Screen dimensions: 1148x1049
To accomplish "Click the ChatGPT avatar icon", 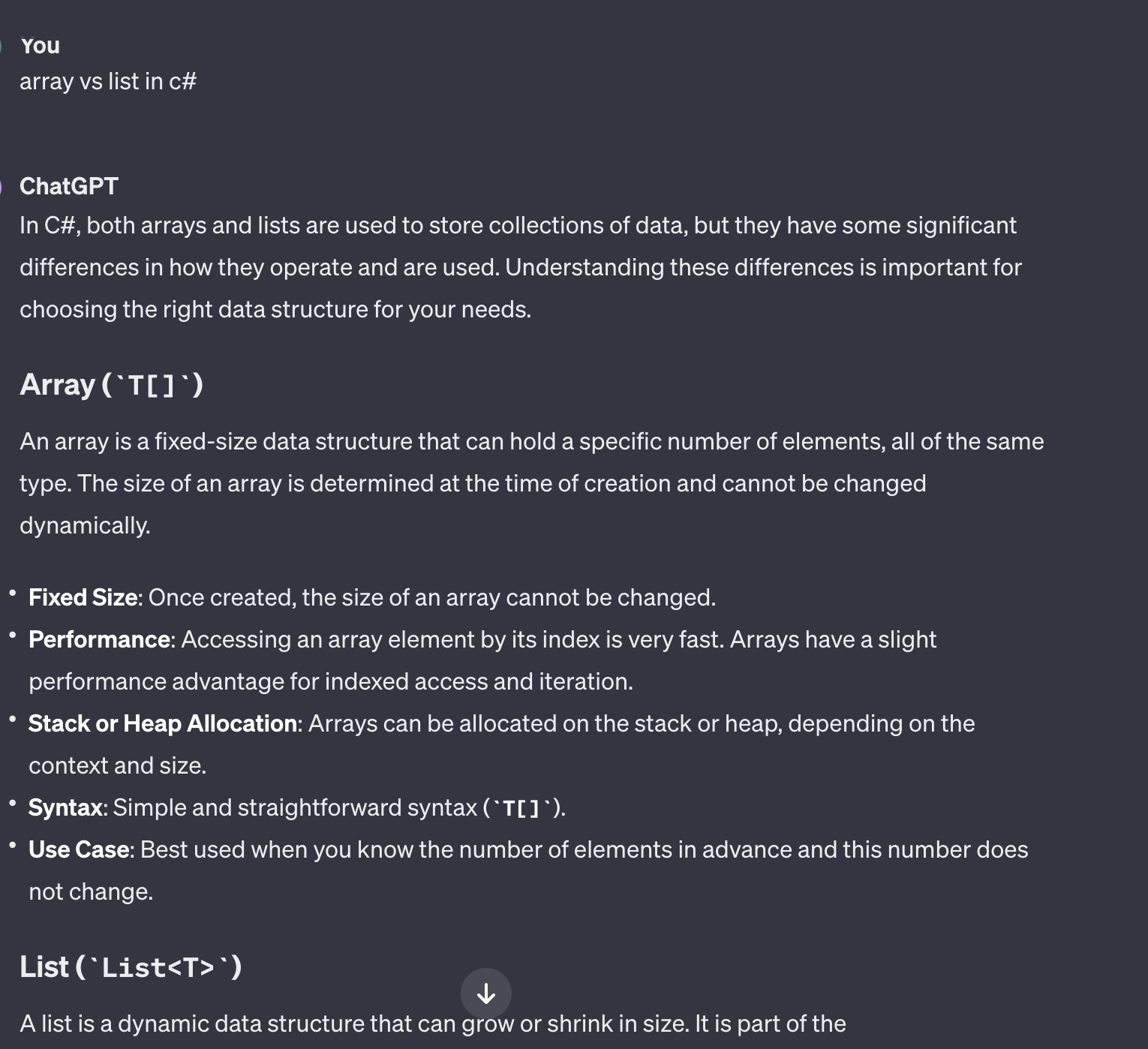I will tap(2, 186).
